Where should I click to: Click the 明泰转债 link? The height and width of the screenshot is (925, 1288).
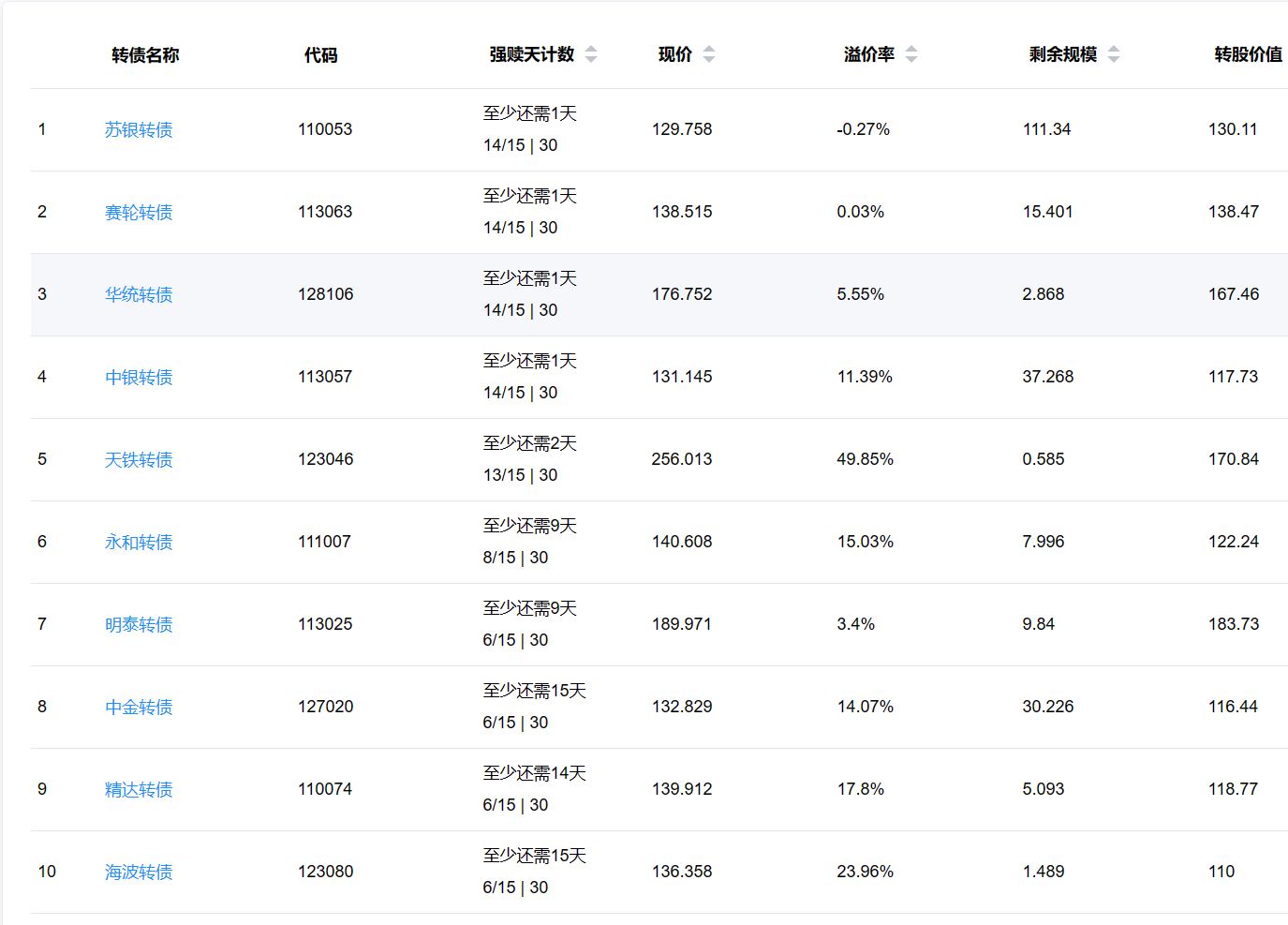139,624
